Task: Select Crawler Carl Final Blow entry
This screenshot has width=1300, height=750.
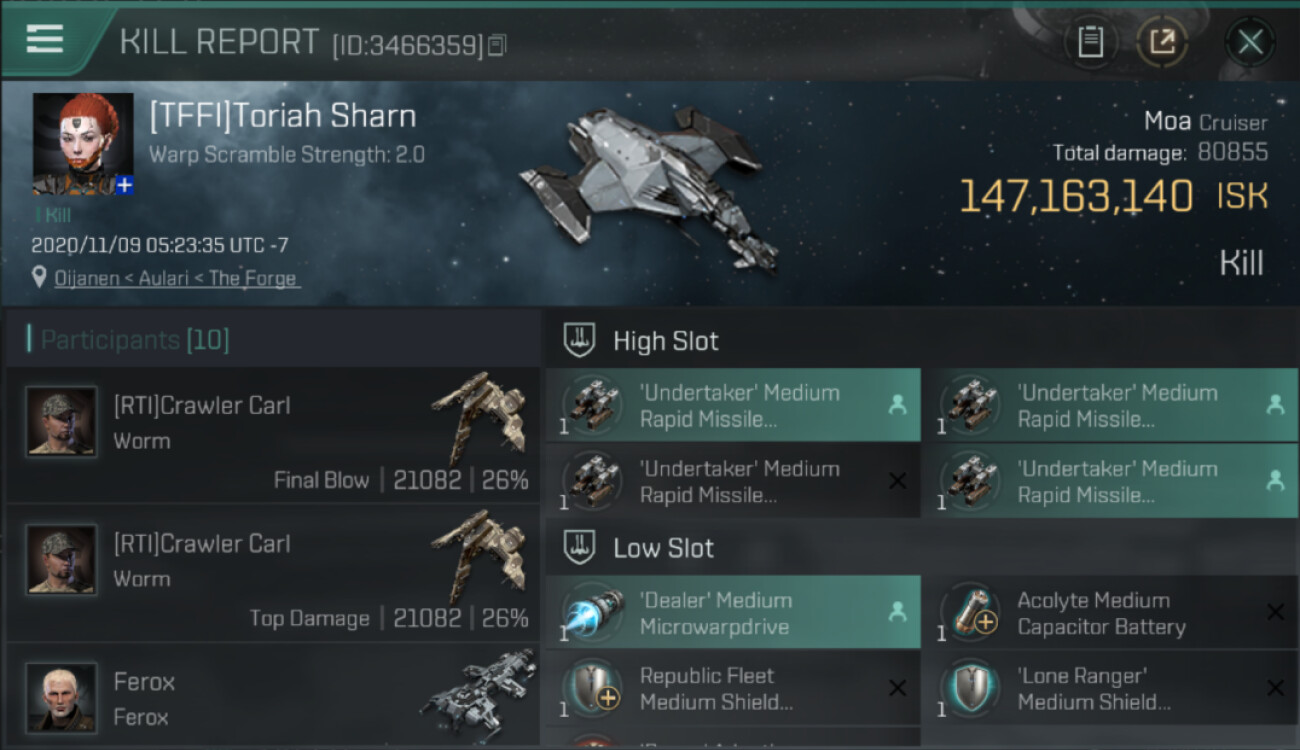Action: 272,435
